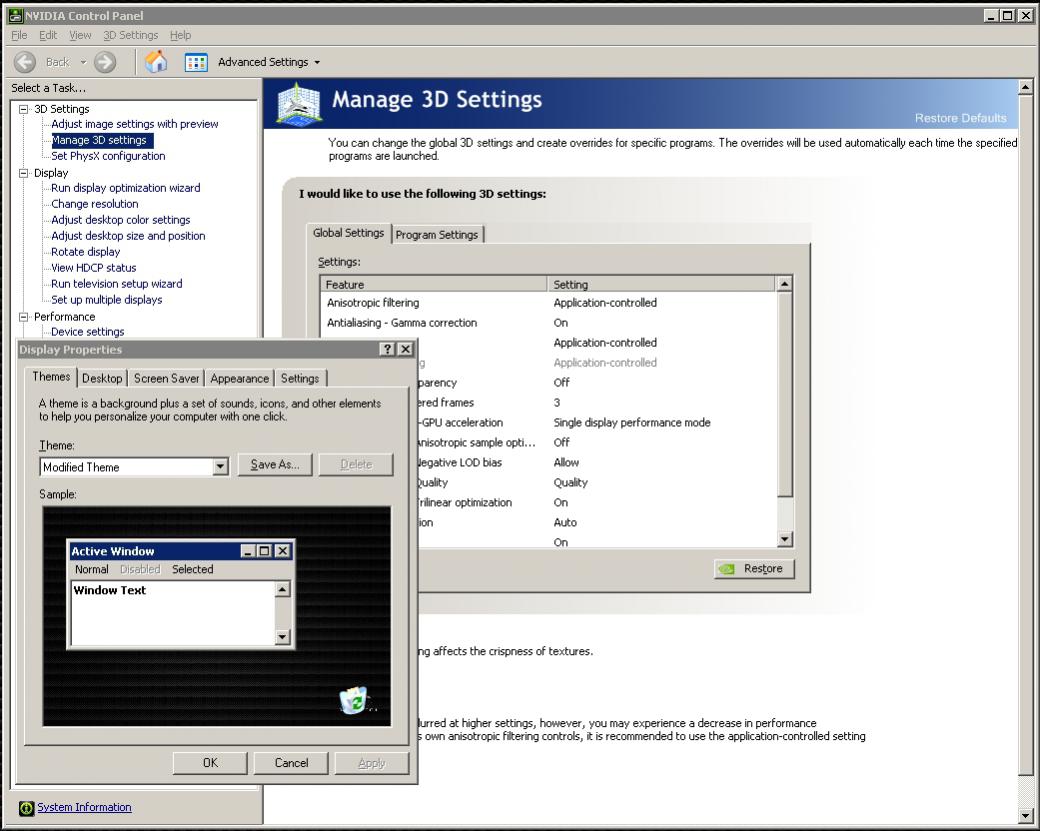The height and width of the screenshot is (831, 1040).
Task: Open the Edit menu
Action: 48,35
